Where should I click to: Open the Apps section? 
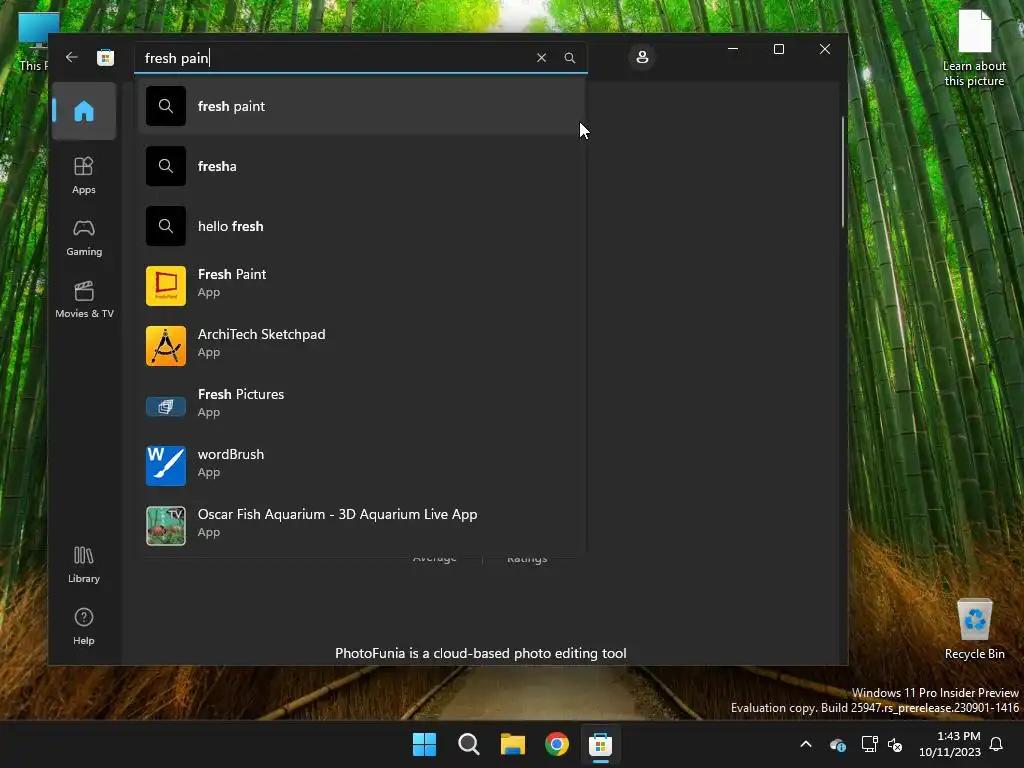(x=84, y=175)
